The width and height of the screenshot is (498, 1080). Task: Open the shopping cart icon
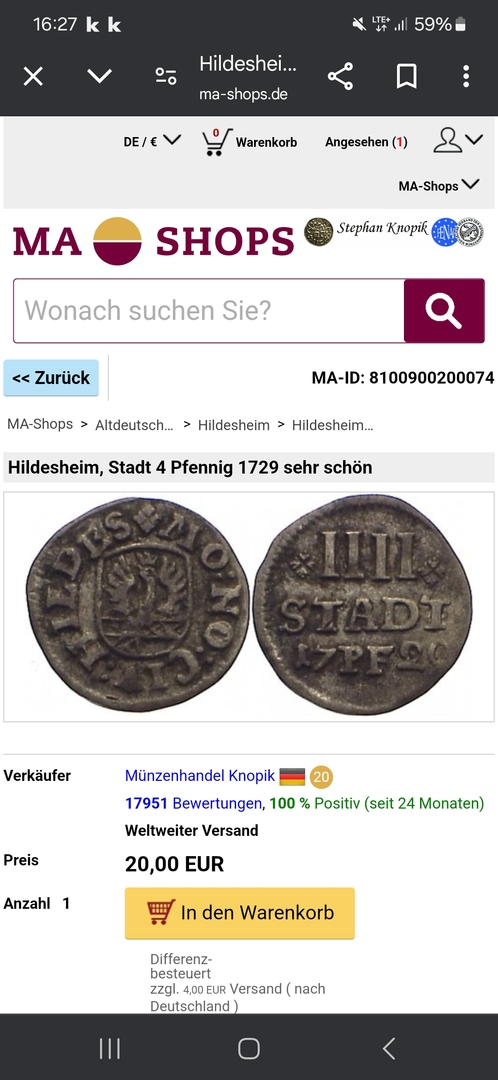click(x=216, y=141)
